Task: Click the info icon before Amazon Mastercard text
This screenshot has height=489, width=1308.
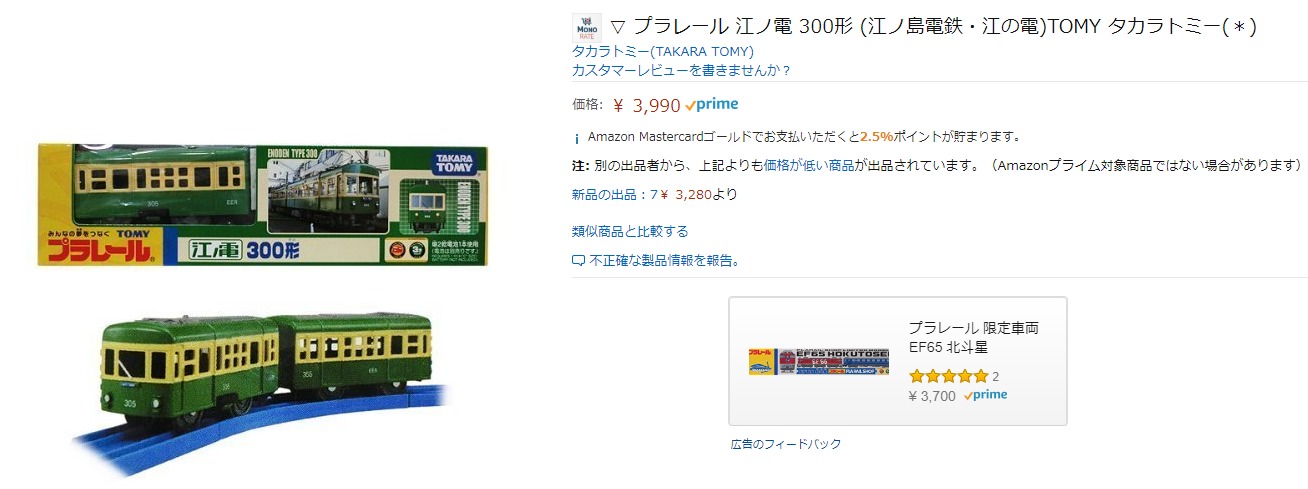Action: click(x=577, y=138)
